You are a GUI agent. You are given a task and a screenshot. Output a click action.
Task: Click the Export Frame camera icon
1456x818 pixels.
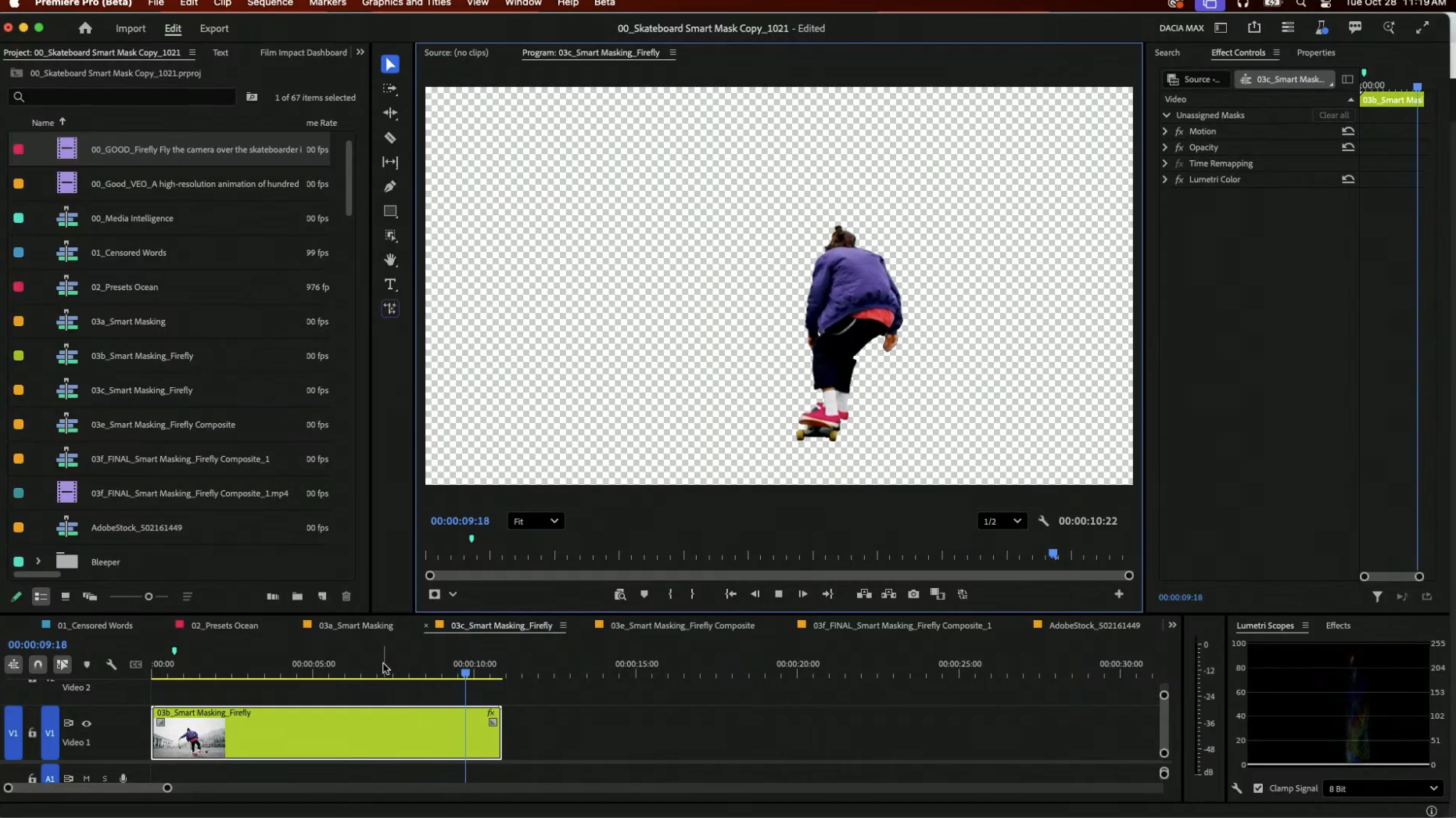tap(913, 594)
